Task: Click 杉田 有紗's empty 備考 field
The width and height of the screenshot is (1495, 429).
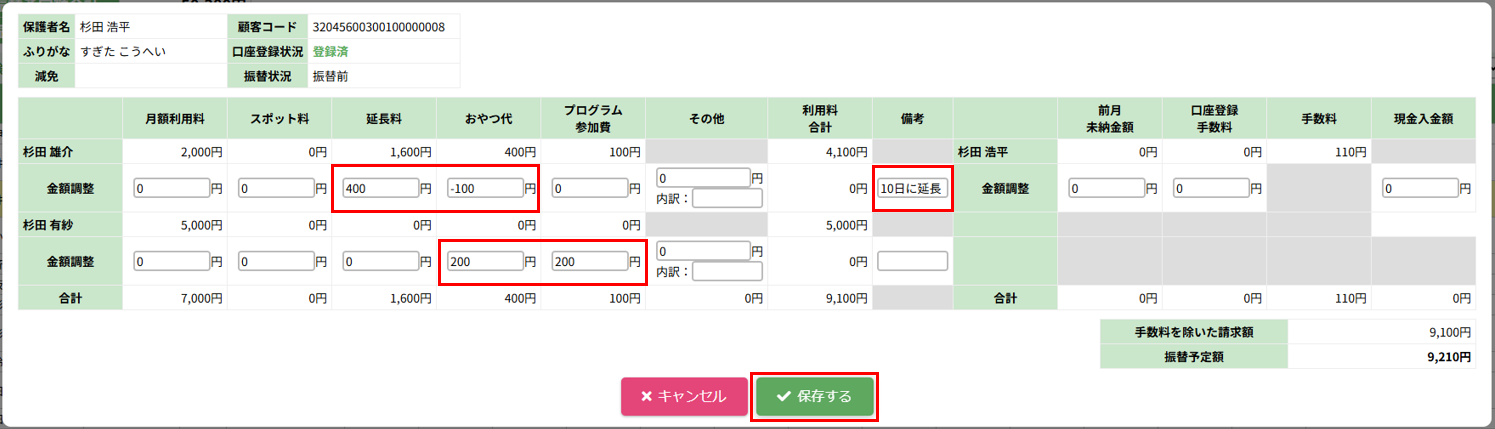Action: coord(912,261)
